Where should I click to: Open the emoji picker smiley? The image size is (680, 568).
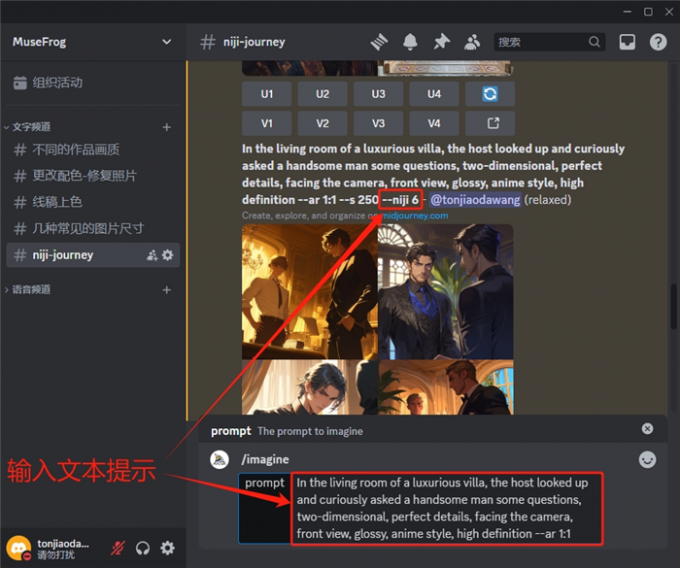(x=647, y=460)
